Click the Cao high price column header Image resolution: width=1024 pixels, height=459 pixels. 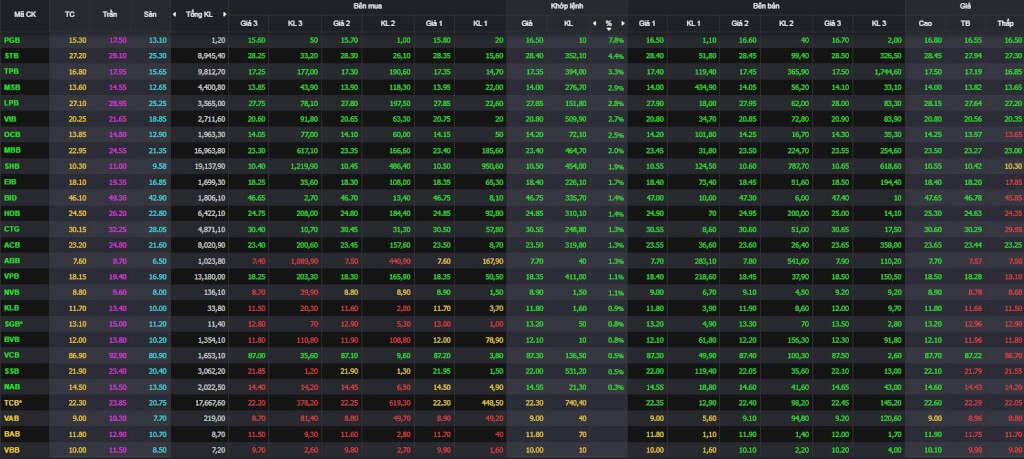point(925,24)
